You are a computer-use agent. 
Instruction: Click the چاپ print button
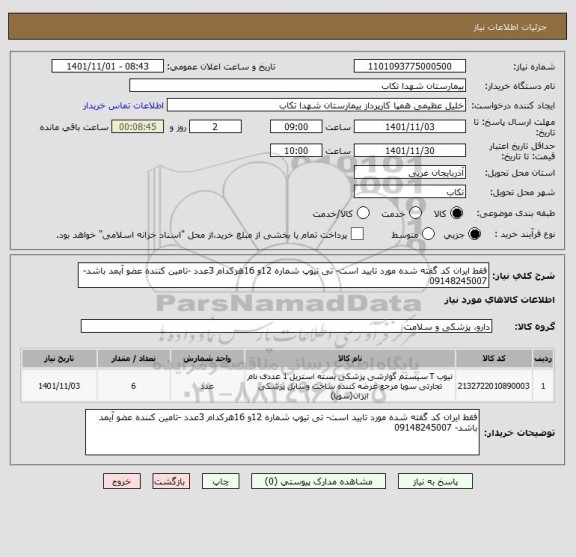click(221, 481)
